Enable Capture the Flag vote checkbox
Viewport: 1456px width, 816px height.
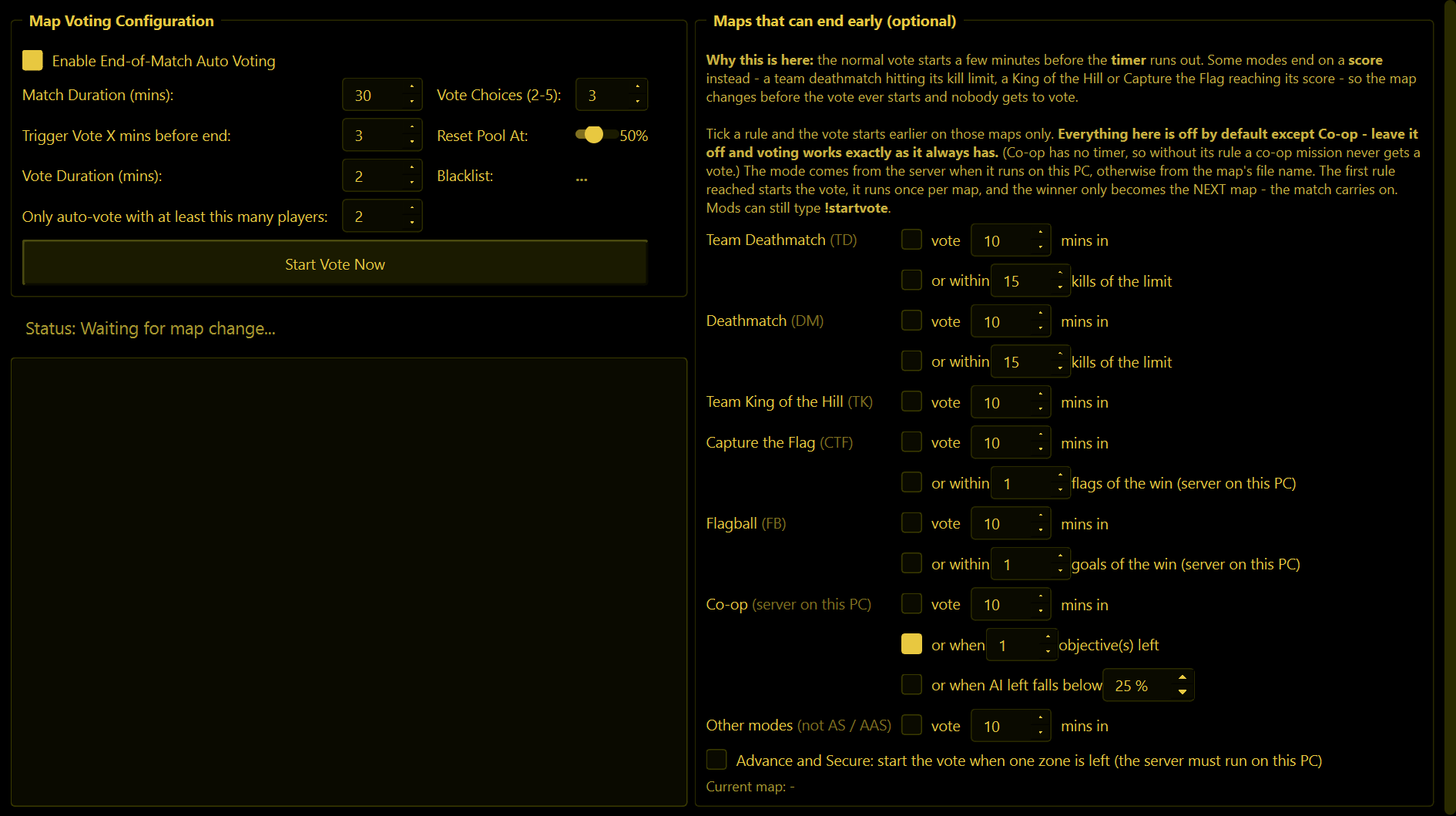point(911,442)
